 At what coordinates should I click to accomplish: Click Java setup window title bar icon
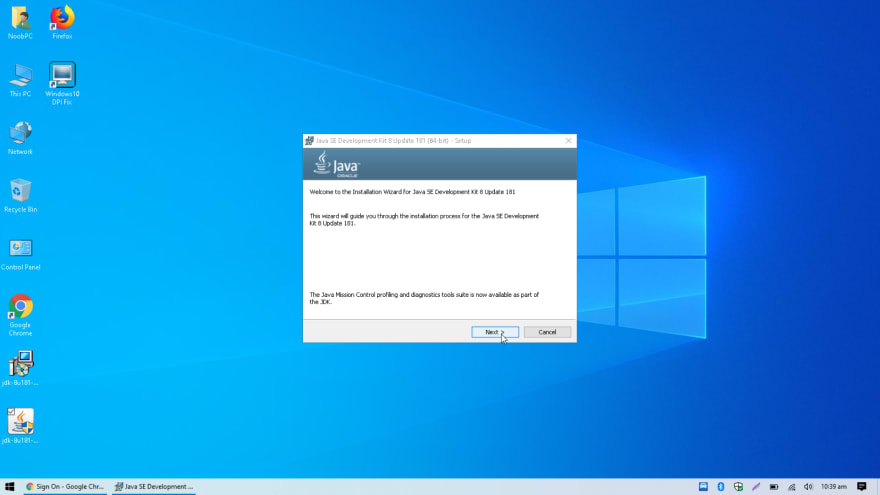(309, 141)
